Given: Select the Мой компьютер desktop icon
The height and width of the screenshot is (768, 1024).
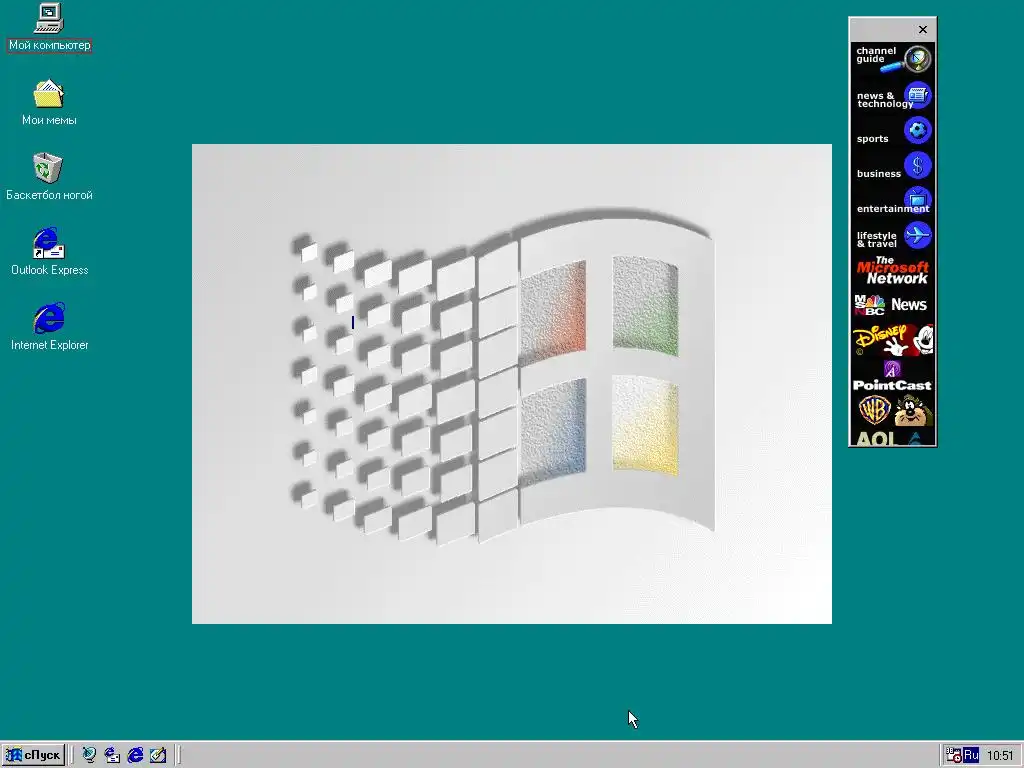Looking at the screenshot, I should coord(49,27).
